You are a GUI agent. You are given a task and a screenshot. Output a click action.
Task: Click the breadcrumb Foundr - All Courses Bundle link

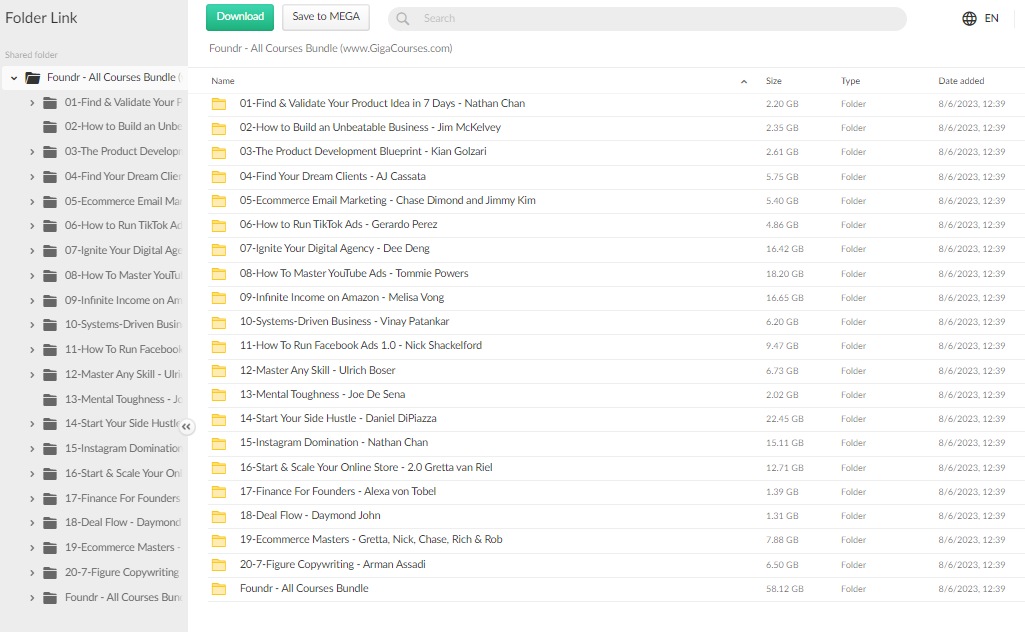pyautogui.click(x=330, y=48)
